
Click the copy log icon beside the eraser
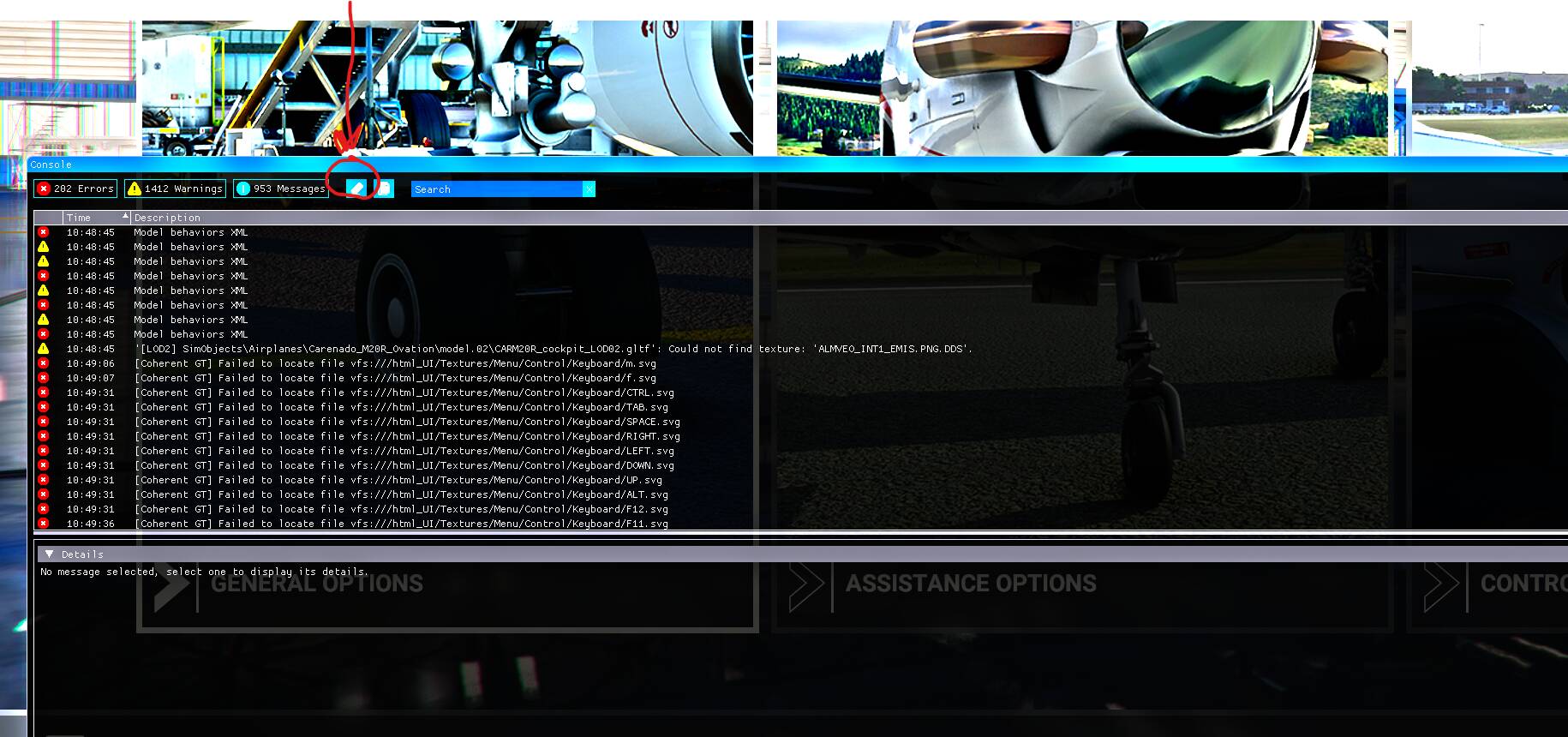pyautogui.click(x=384, y=189)
